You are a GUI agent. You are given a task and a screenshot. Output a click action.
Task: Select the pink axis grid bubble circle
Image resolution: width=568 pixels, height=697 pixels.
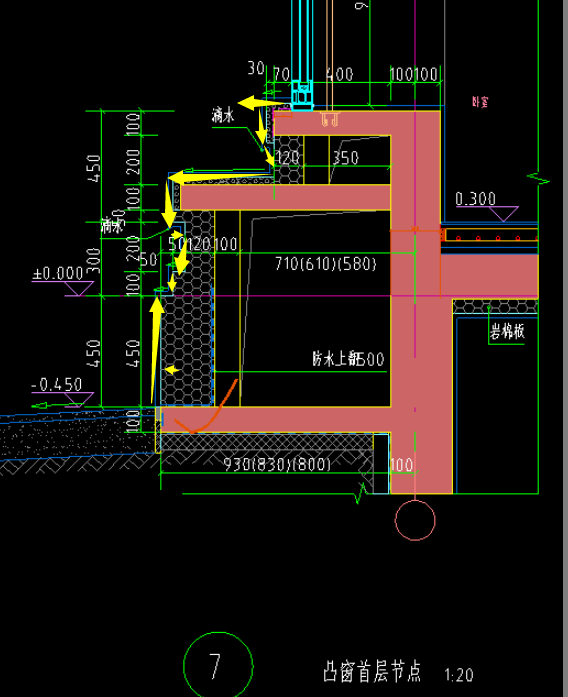click(x=415, y=520)
